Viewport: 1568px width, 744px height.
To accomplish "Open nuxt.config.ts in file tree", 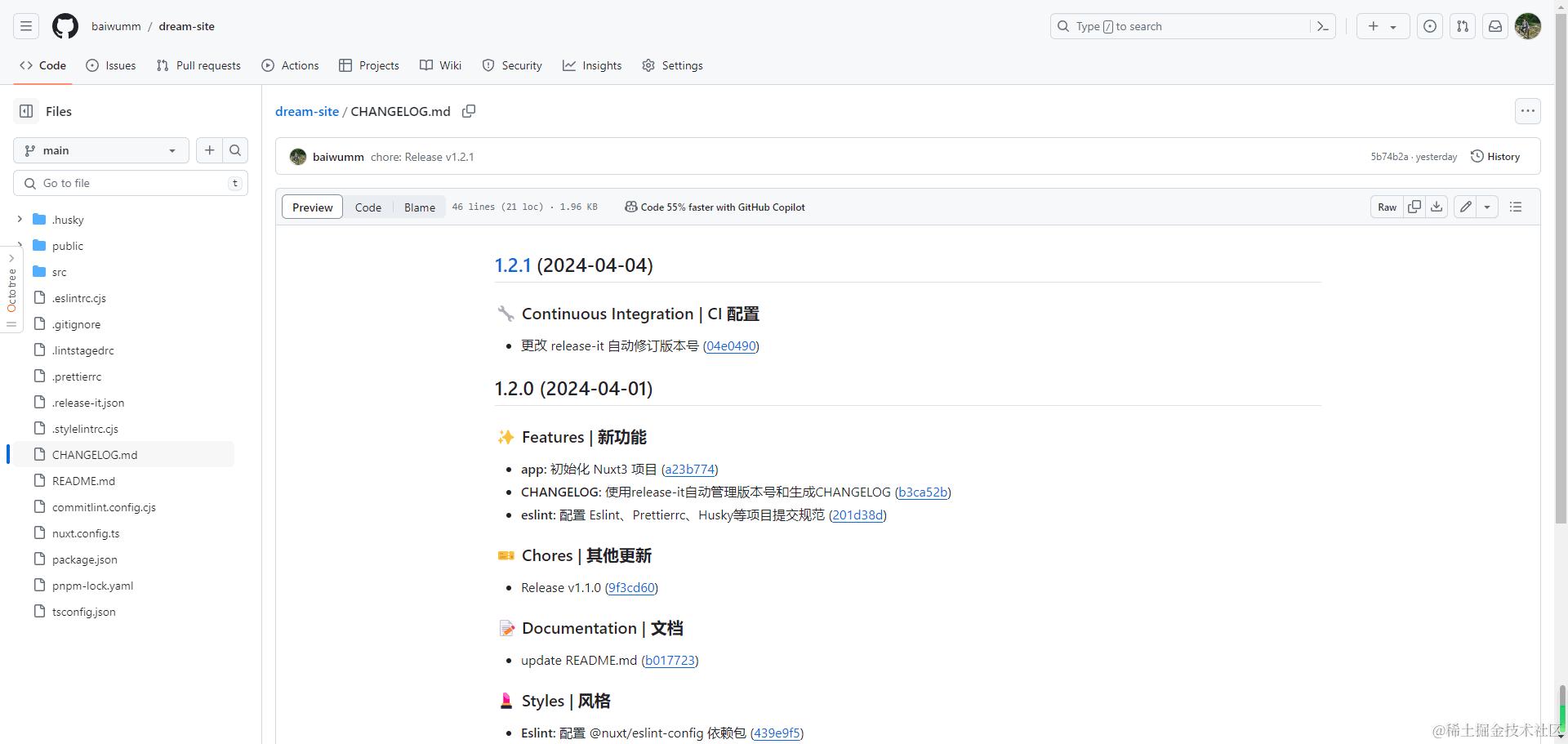I will coord(86,533).
